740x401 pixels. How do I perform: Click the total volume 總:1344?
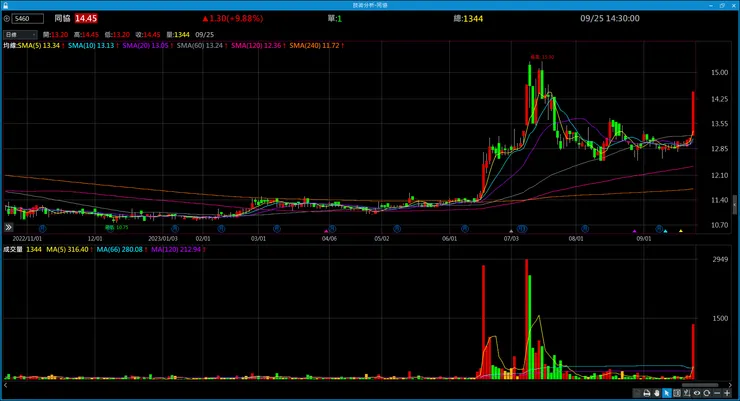[468, 18]
